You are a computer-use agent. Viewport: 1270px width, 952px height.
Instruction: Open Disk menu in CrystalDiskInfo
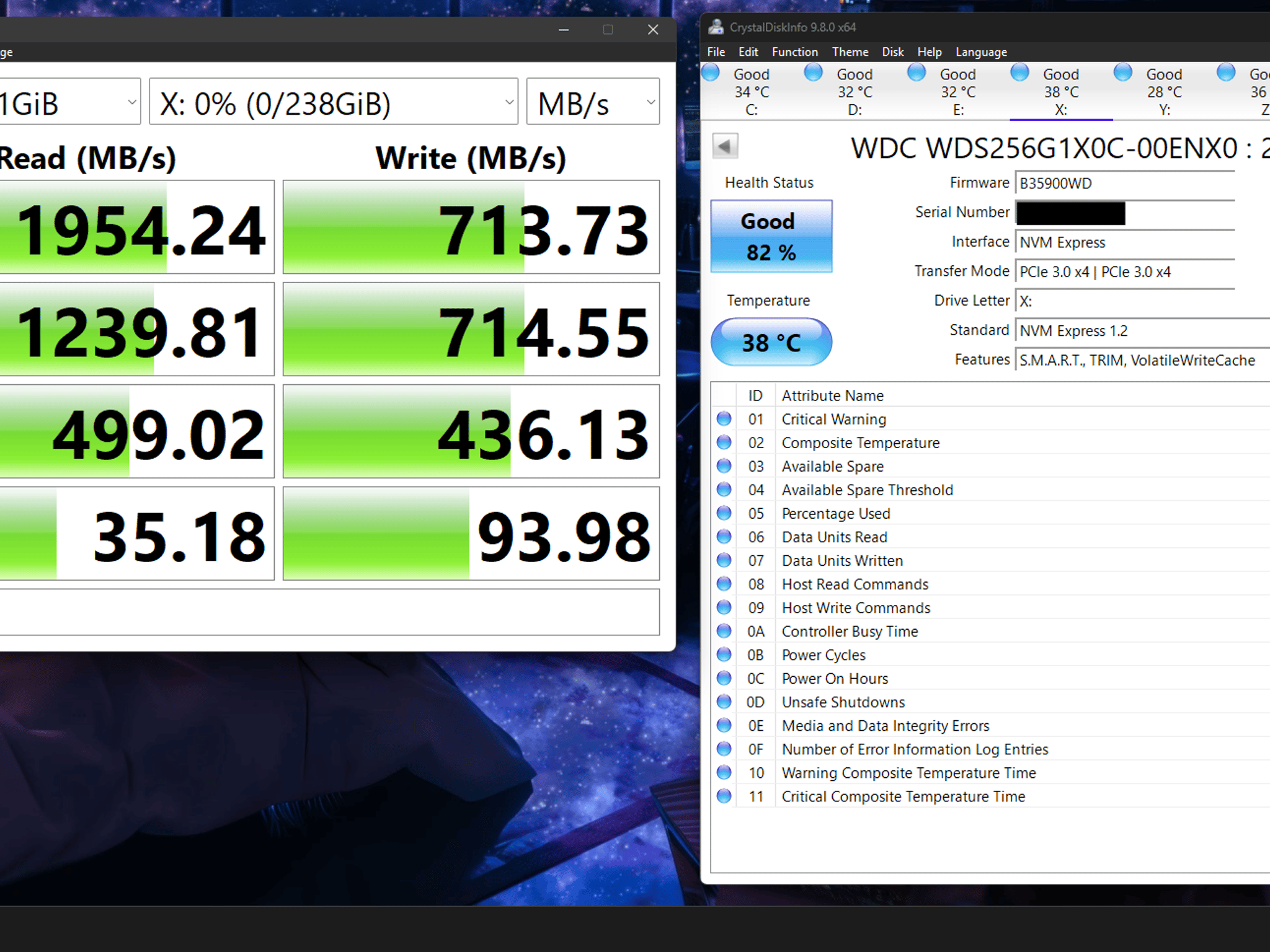[x=893, y=52]
